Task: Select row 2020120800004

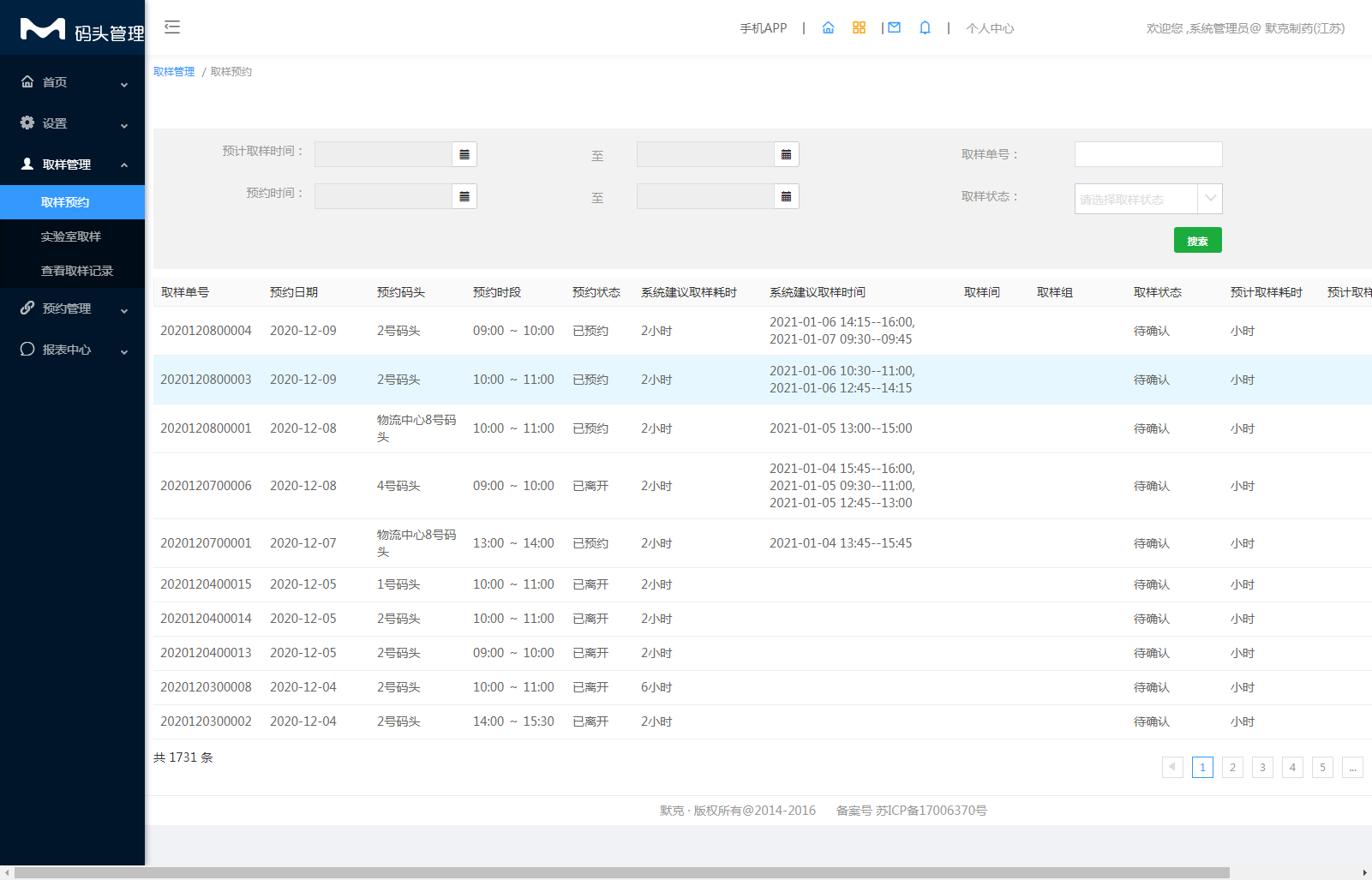Action: coord(763,331)
